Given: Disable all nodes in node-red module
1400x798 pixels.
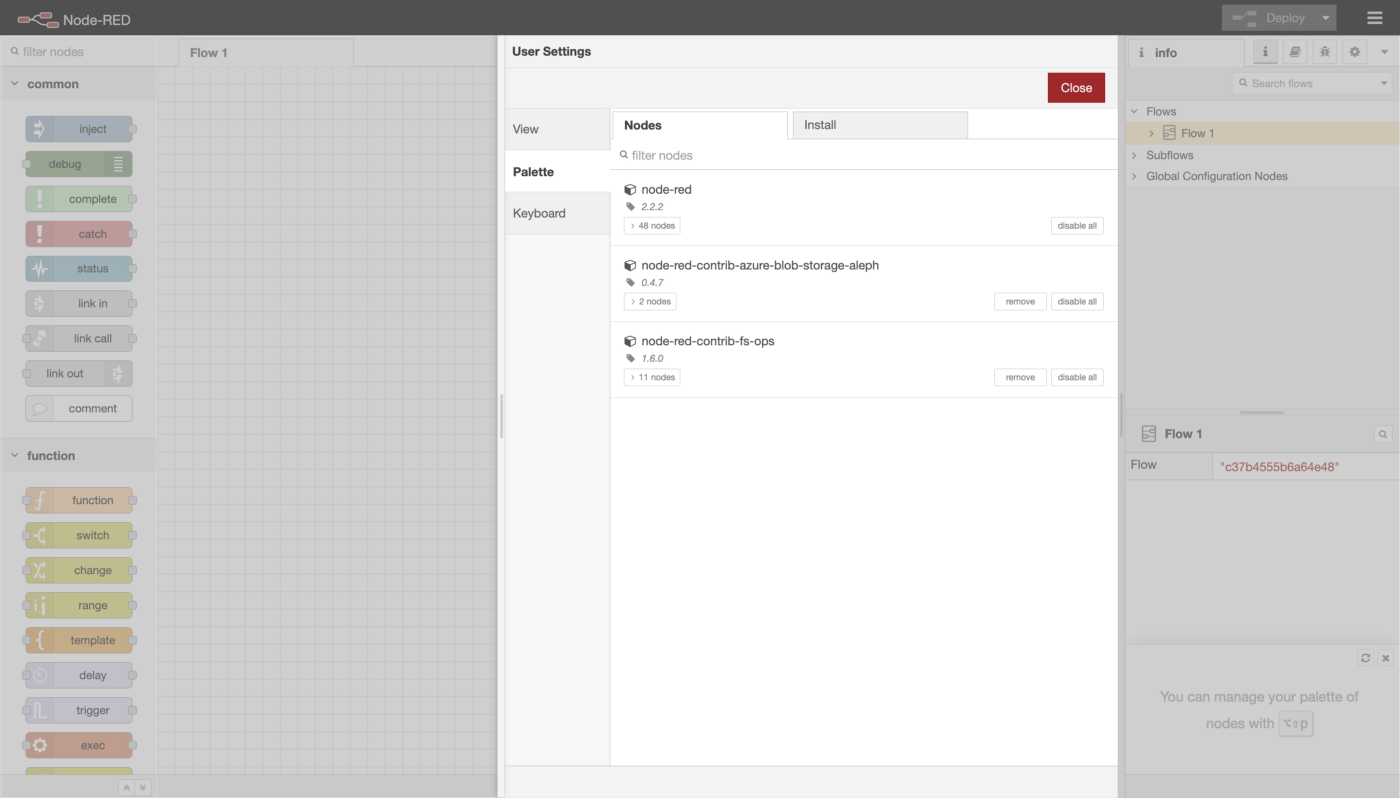Looking at the screenshot, I should [1077, 226].
